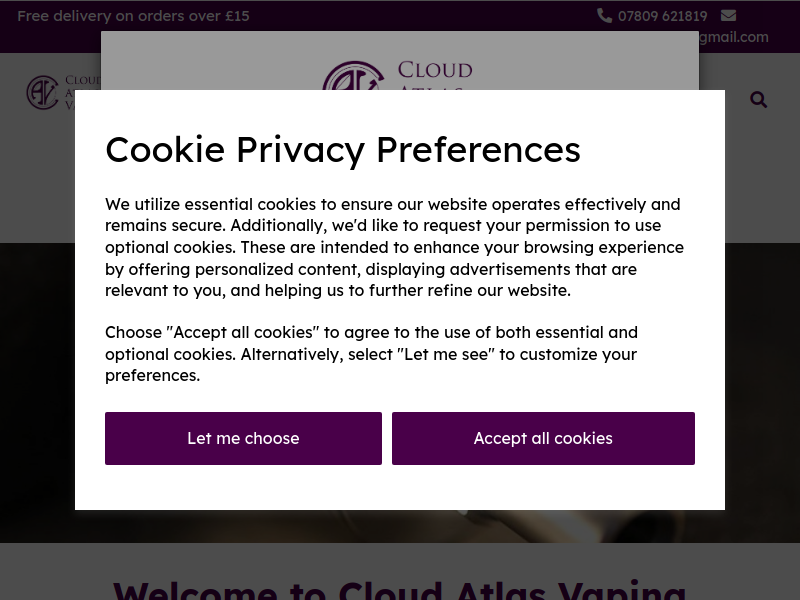Click the Cloud Atlas text beside the top-left logo

(83, 92)
